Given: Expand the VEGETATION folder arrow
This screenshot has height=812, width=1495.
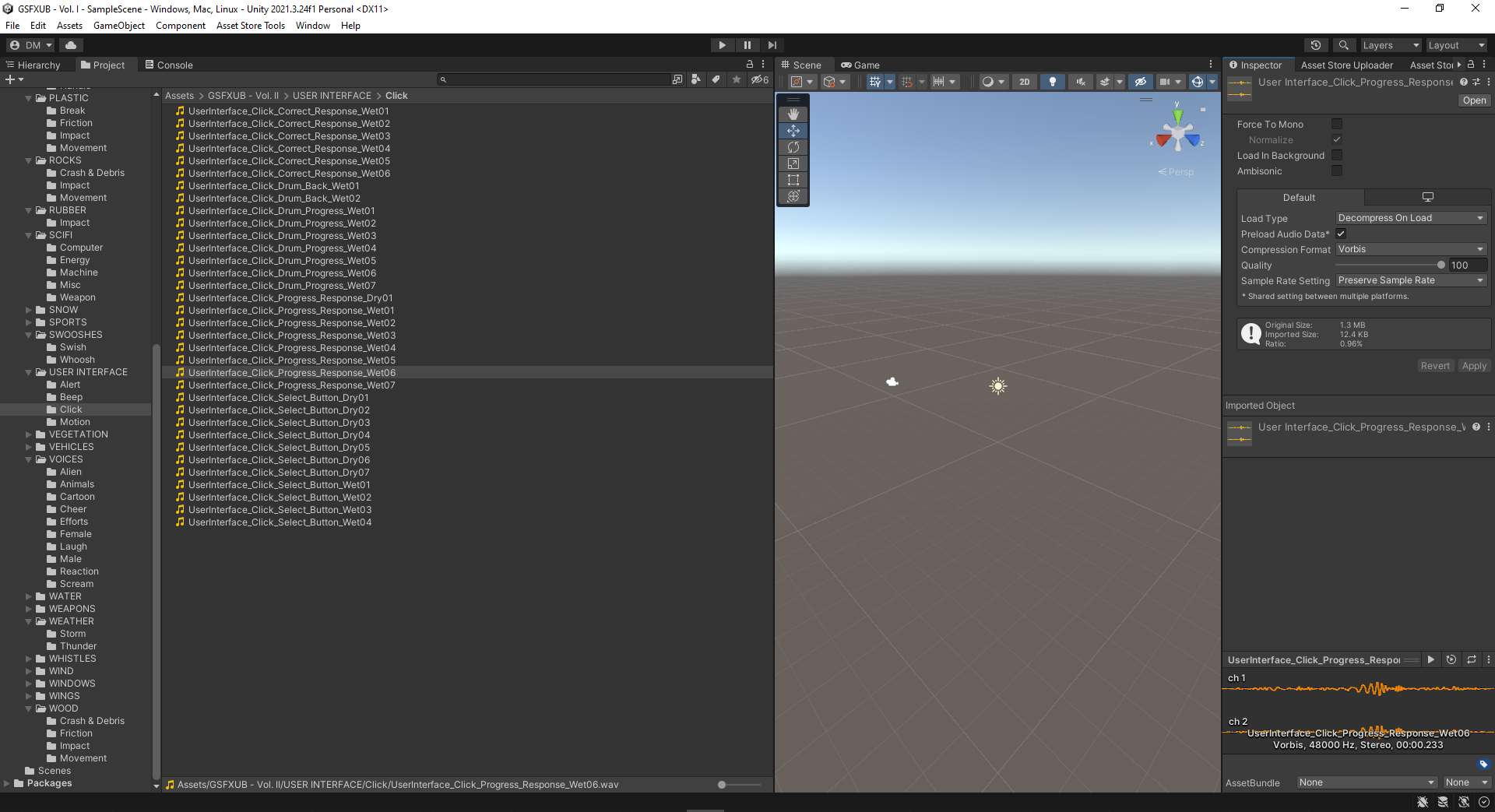Looking at the screenshot, I should click(29, 434).
